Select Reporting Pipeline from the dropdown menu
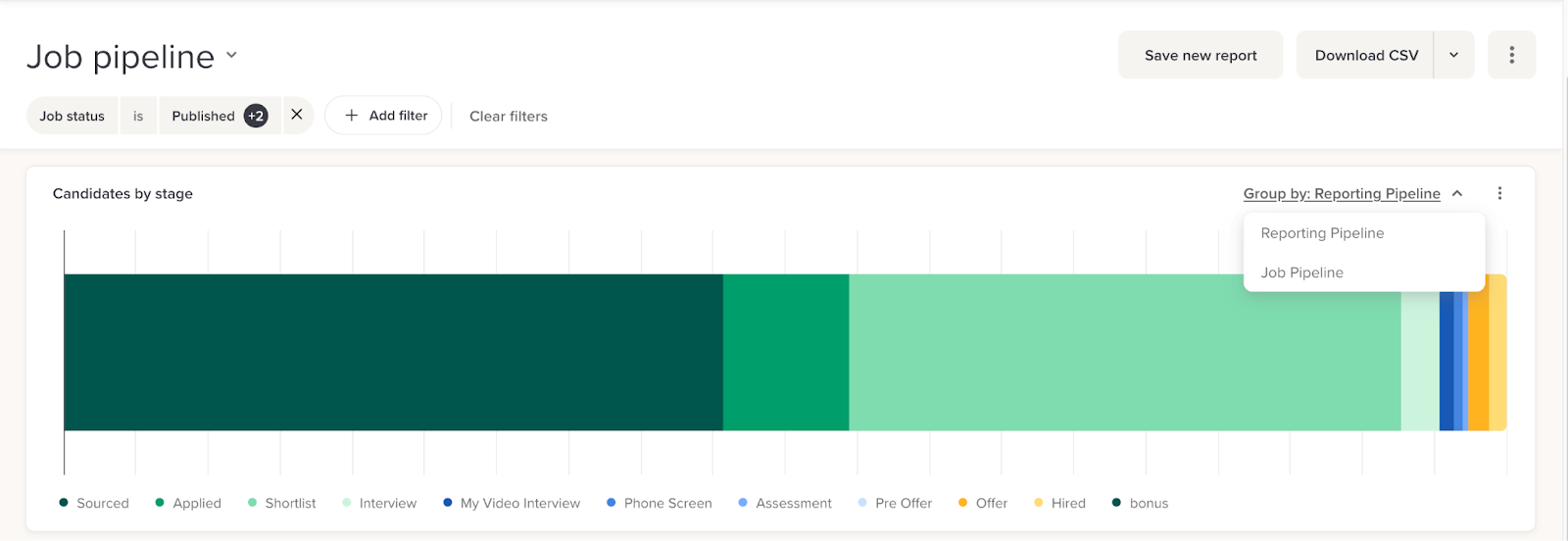This screenshot has height=541, width=1568. click(x=1322, y=233)
